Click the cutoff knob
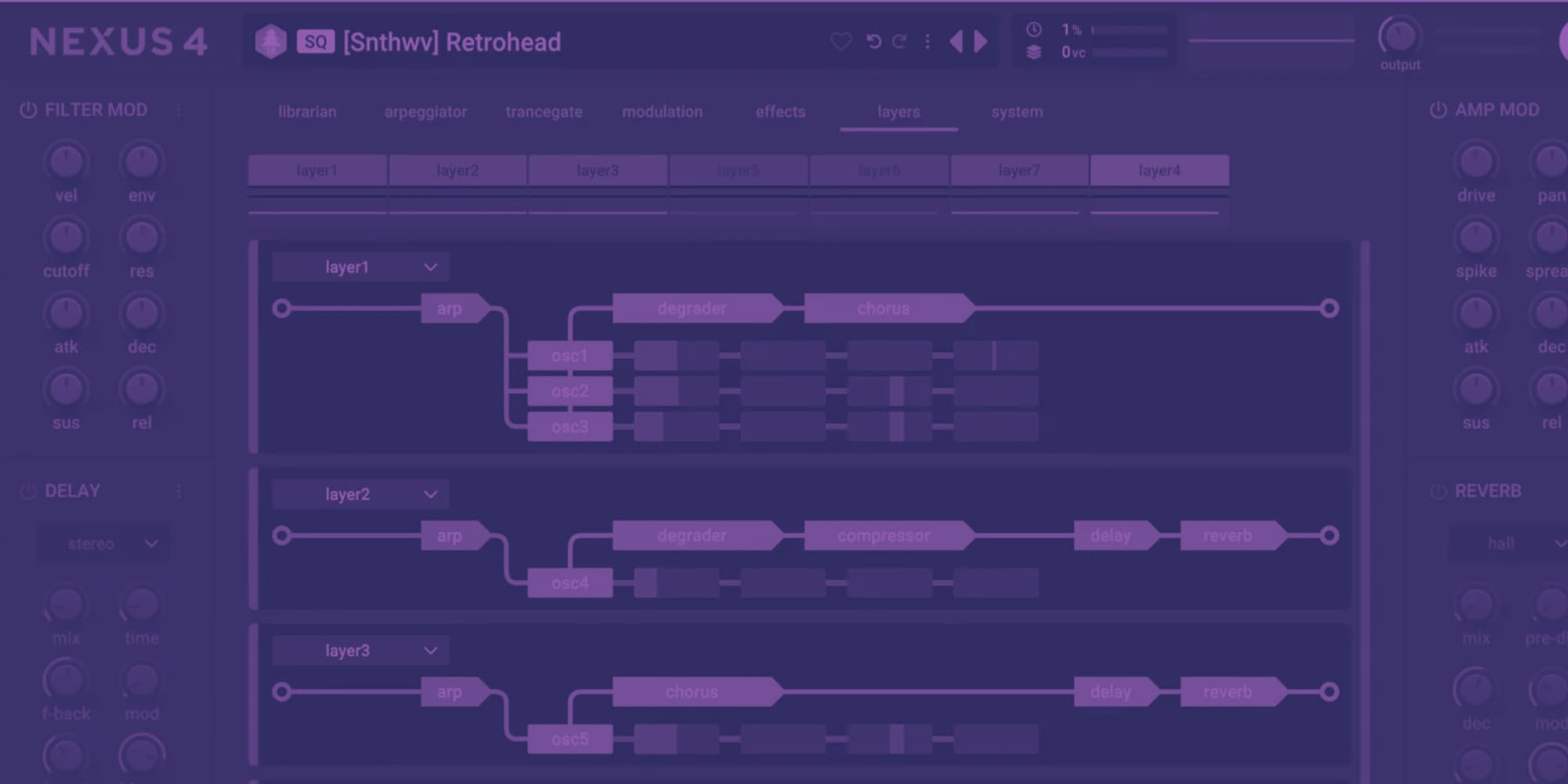The image size is (1568, 784). (66, 238)
